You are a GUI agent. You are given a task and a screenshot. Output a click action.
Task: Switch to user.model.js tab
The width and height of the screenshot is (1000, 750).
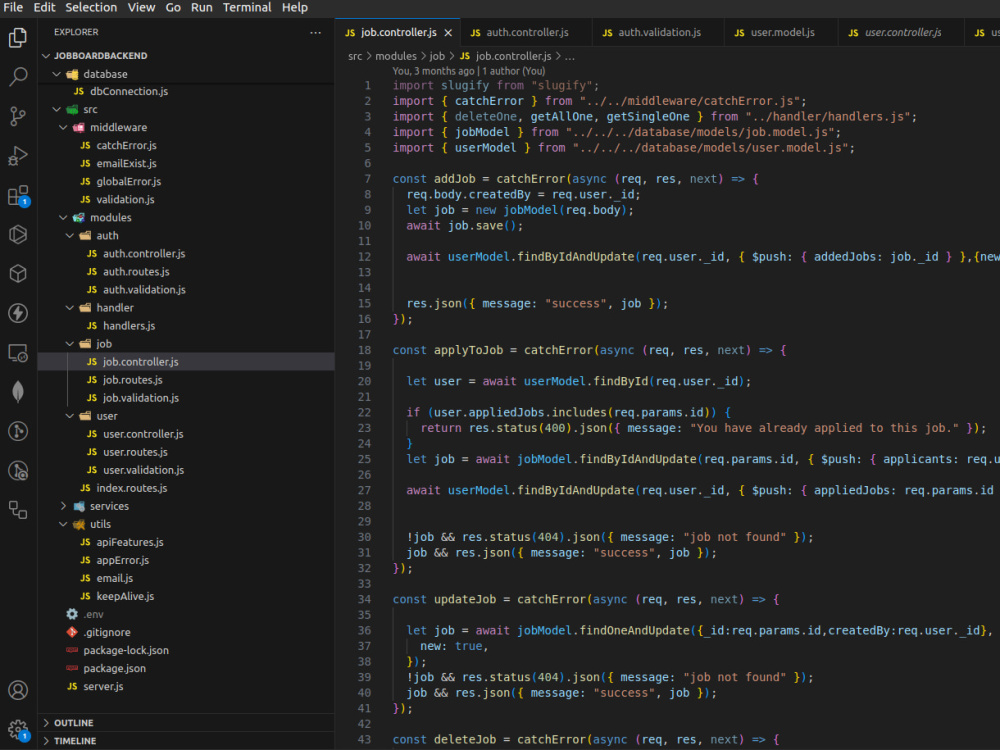[x=782, y=33]
